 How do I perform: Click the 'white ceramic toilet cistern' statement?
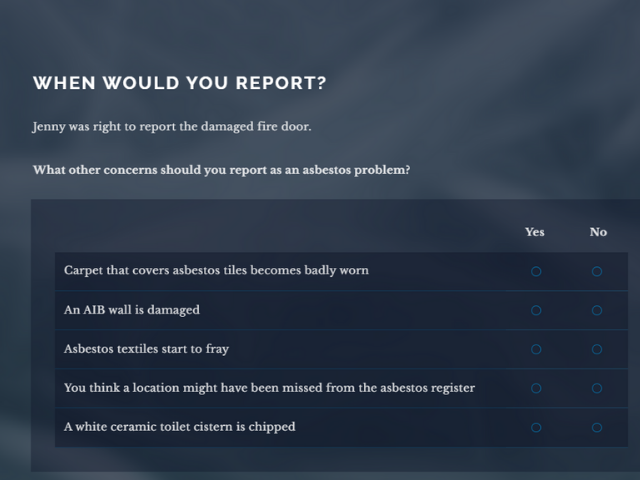pyautogui.click(x=180, y=427)
